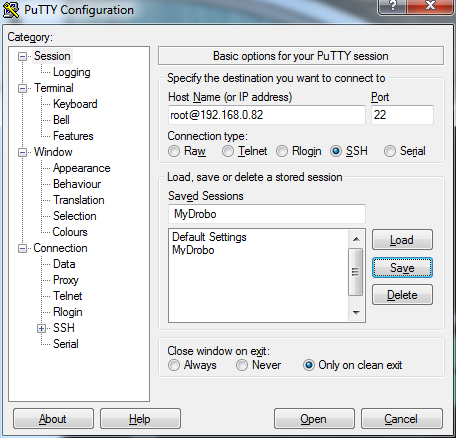Select Default Settings in sessions list
Viewport: 456px width, 438px height.
209,237
